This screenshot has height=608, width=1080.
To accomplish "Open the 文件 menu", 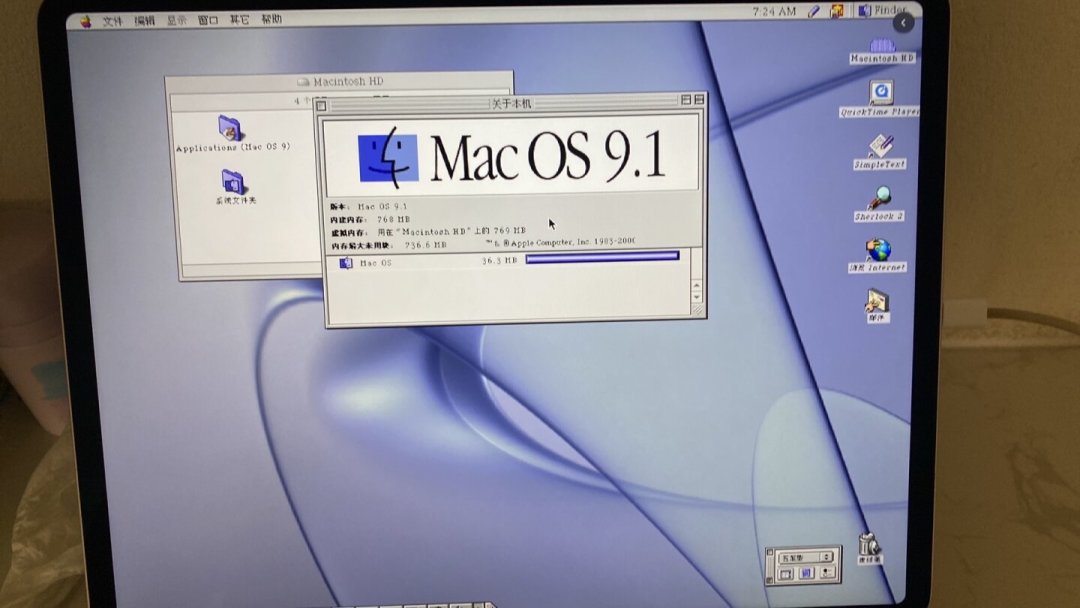I will [x=112, y=21].
